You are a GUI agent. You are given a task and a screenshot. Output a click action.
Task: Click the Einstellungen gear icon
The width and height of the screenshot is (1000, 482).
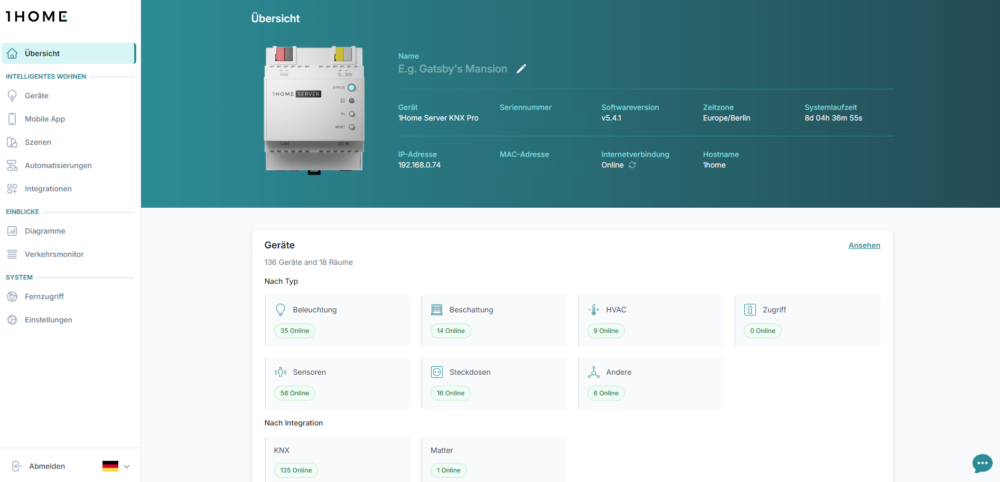[x=12, y=319]
